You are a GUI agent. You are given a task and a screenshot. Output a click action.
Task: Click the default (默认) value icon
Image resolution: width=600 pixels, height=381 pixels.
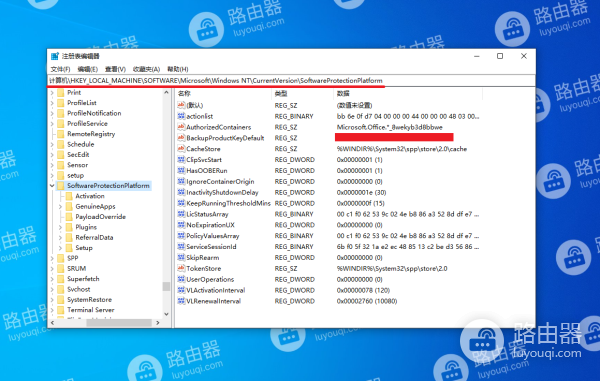point(181,105)
